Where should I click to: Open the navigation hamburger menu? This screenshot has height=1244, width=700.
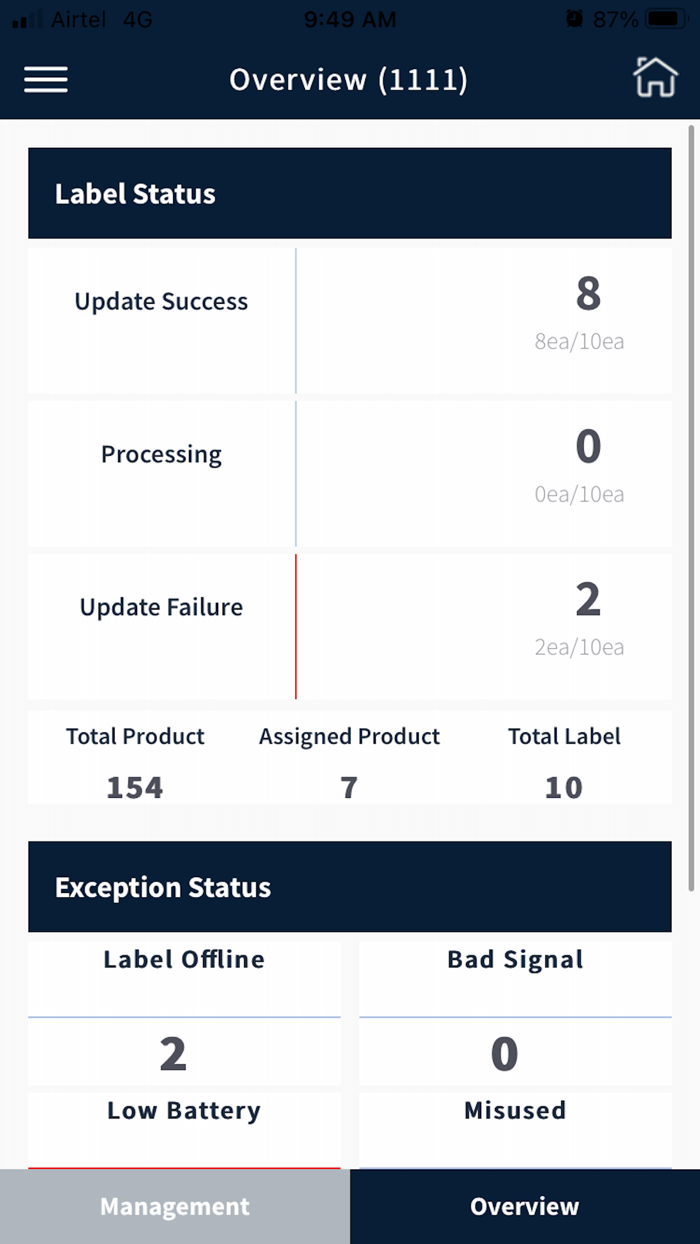(45, 80)
